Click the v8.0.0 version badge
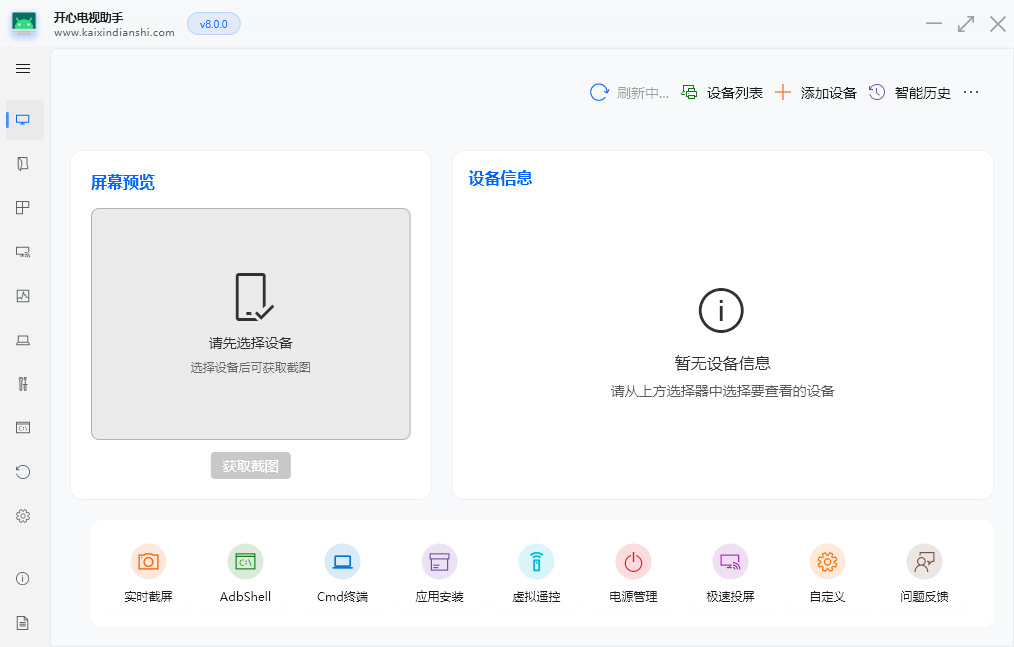This screenshot has width=1014, height=647. 213,23
